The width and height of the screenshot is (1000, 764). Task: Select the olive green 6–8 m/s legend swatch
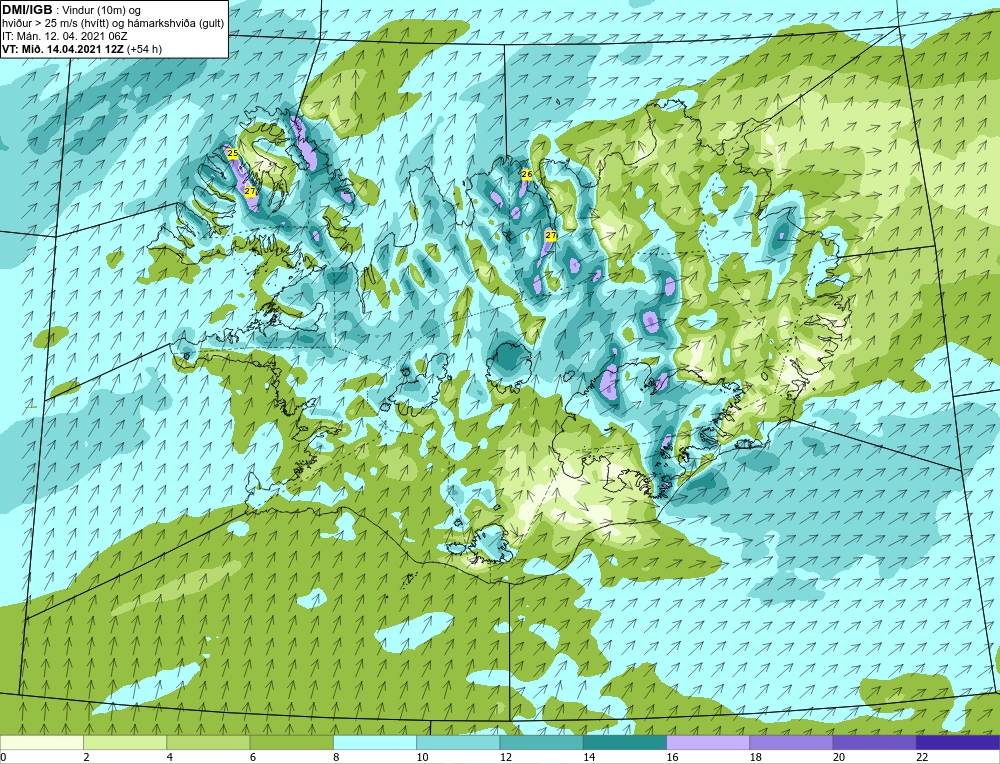click(291, 743)
